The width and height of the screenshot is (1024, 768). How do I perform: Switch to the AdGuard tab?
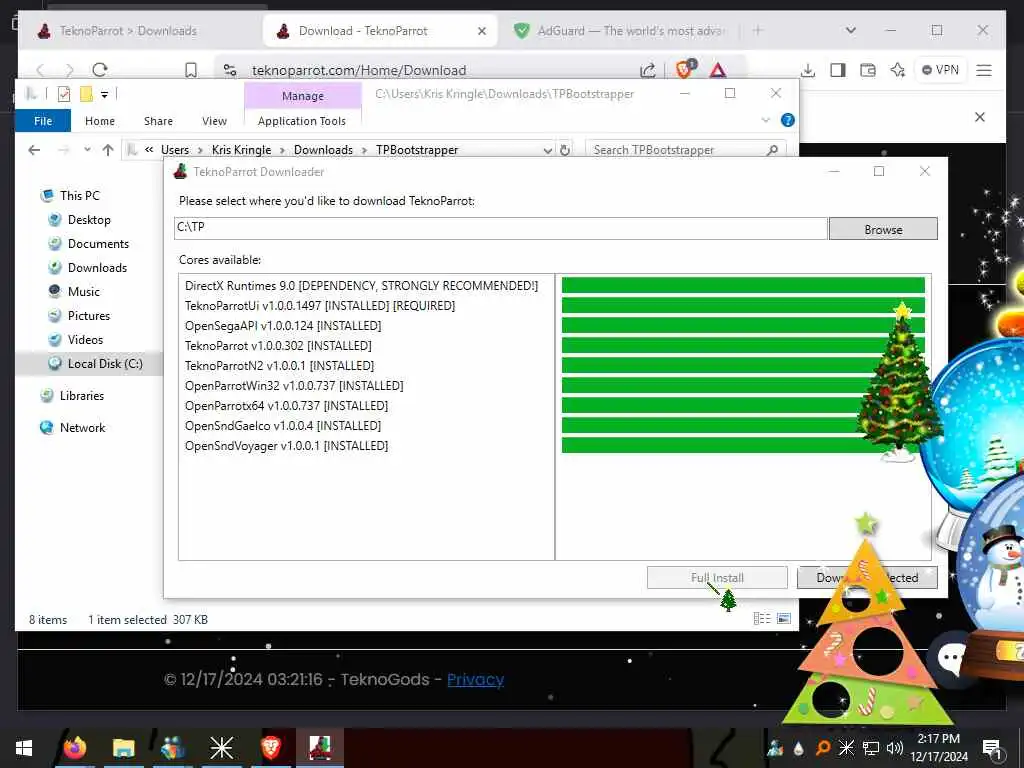pos(620,31)
